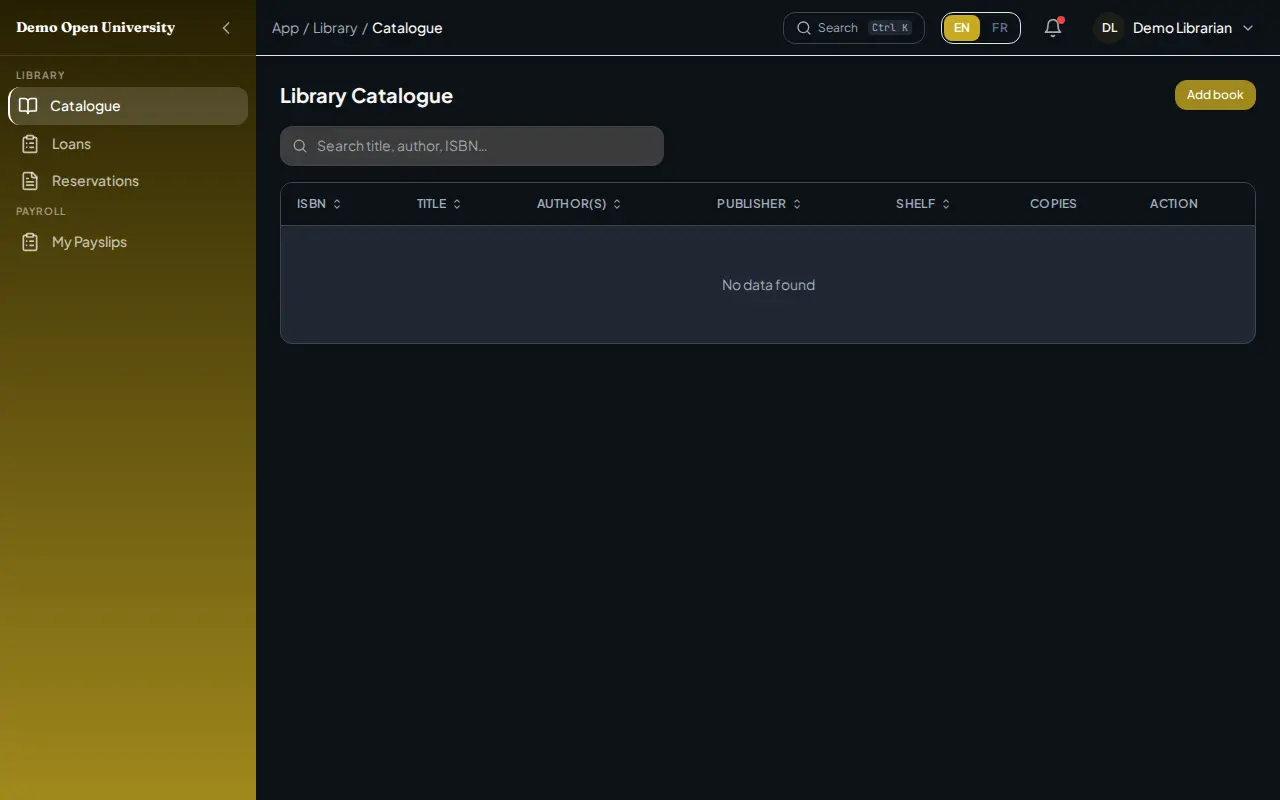
Task: Open notifications via the bell icon
Action: 1053,28
